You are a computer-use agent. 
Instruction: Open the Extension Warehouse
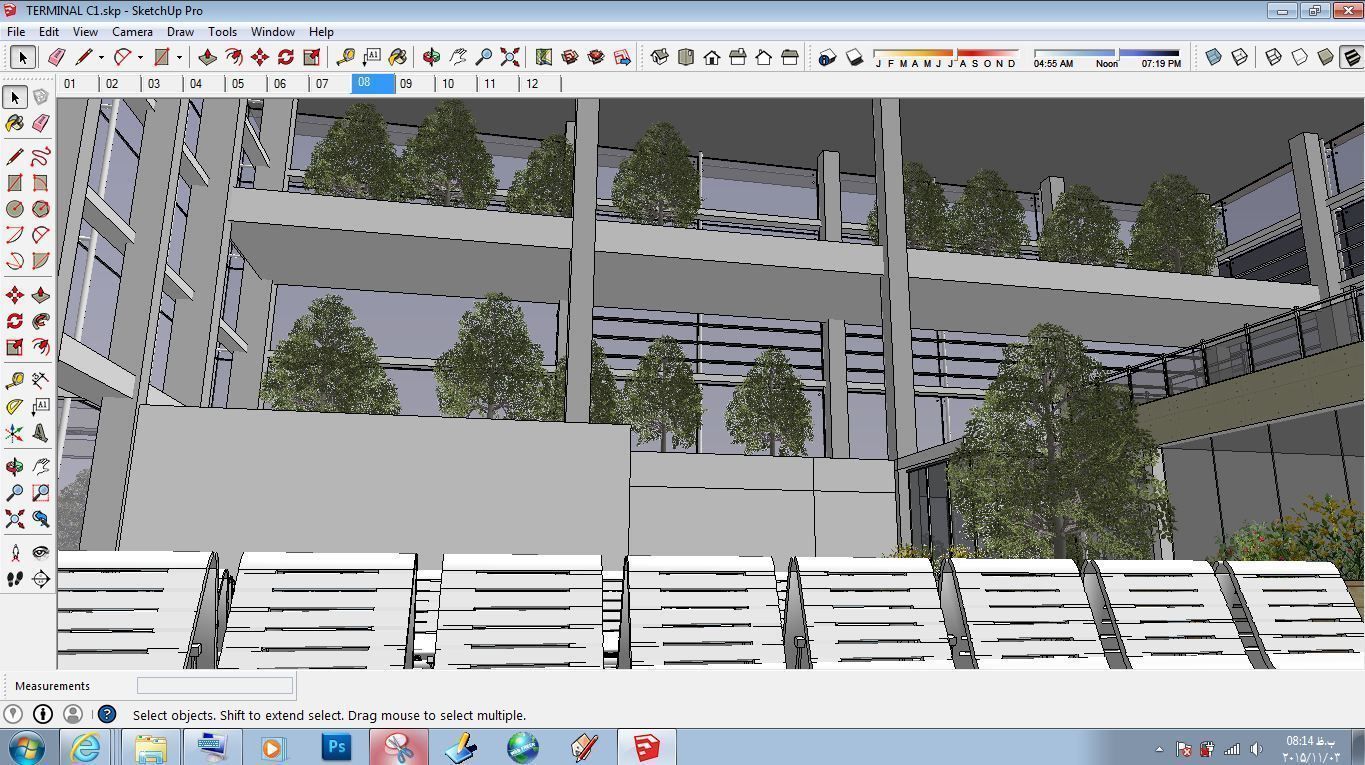[596, 57]
